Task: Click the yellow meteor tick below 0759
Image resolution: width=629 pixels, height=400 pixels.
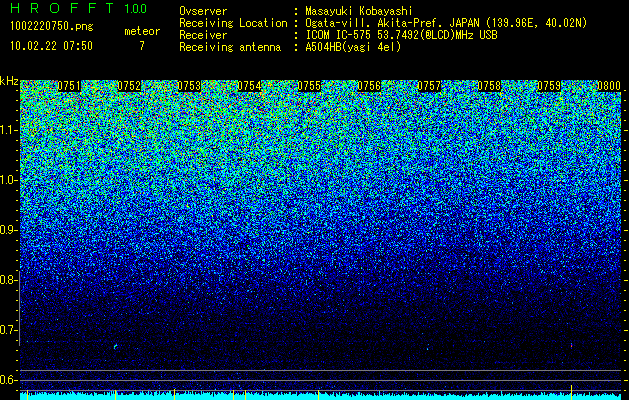Action: [571, 390]
